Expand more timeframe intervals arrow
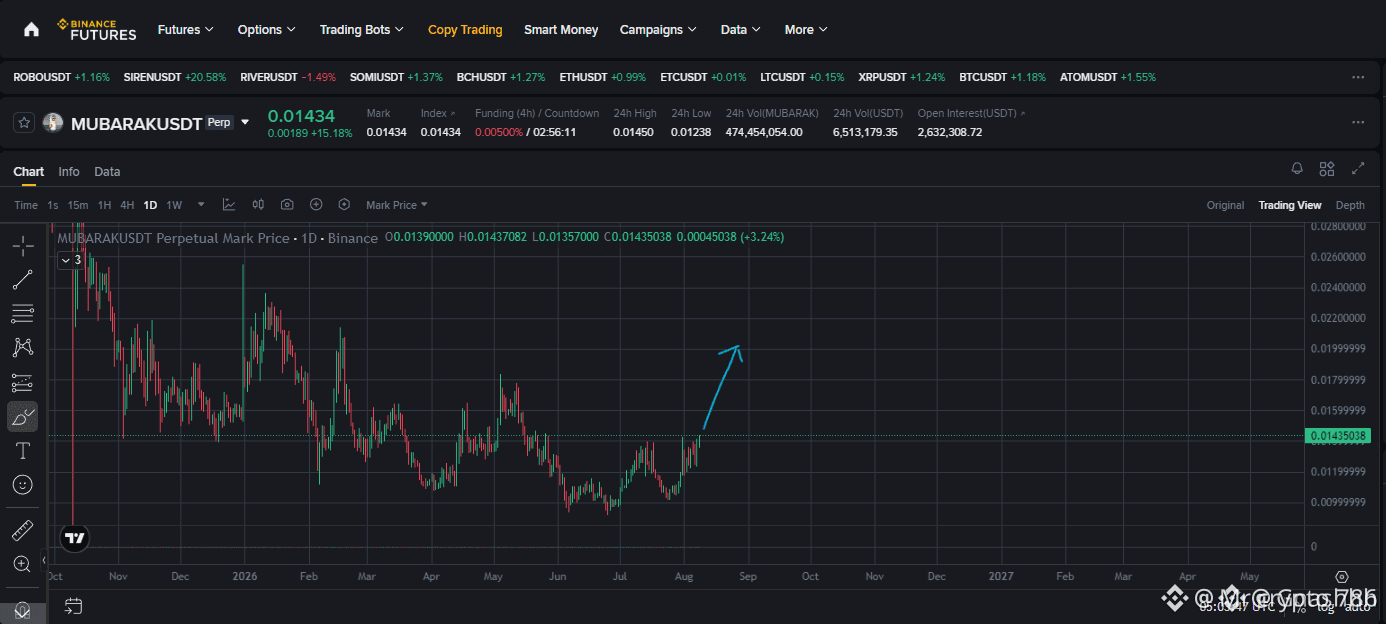Screen dimensions: 1386x624 (x=201, y=204)
